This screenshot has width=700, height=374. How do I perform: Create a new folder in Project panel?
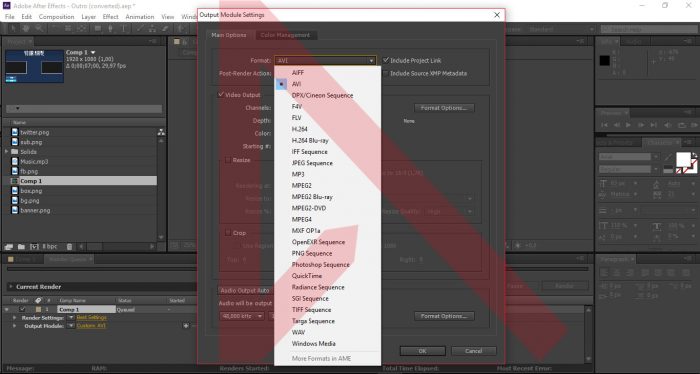[x=21, y=246]
